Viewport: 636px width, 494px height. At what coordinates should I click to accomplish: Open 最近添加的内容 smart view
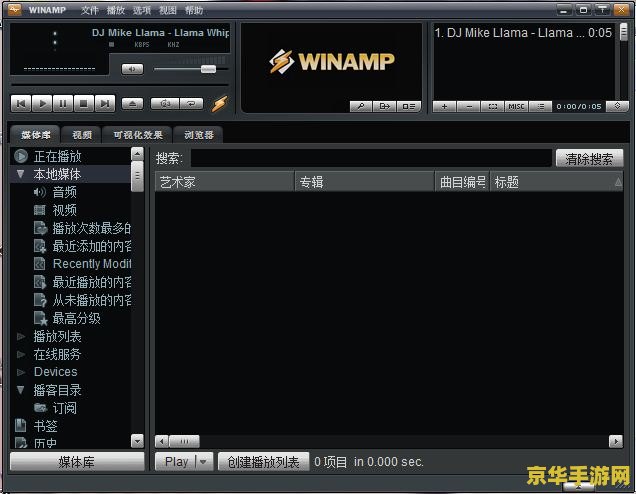point(82,246)
